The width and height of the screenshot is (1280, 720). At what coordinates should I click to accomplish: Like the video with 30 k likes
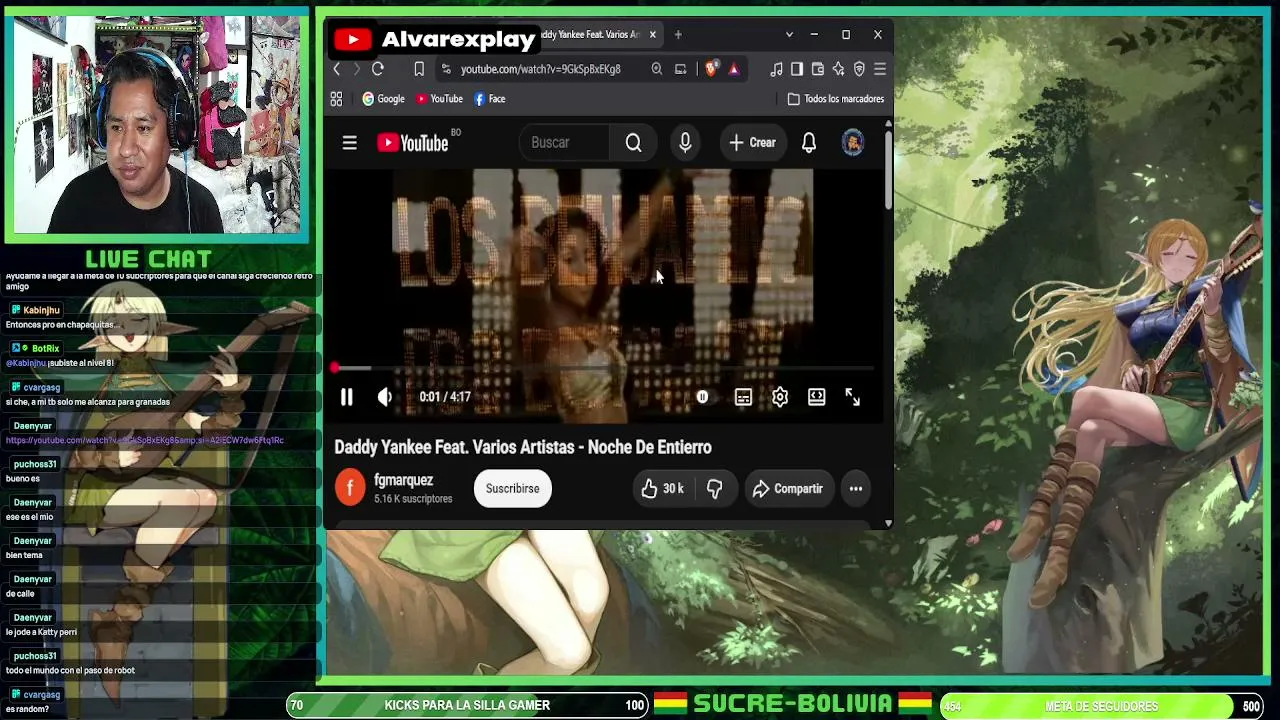(663, 488)
